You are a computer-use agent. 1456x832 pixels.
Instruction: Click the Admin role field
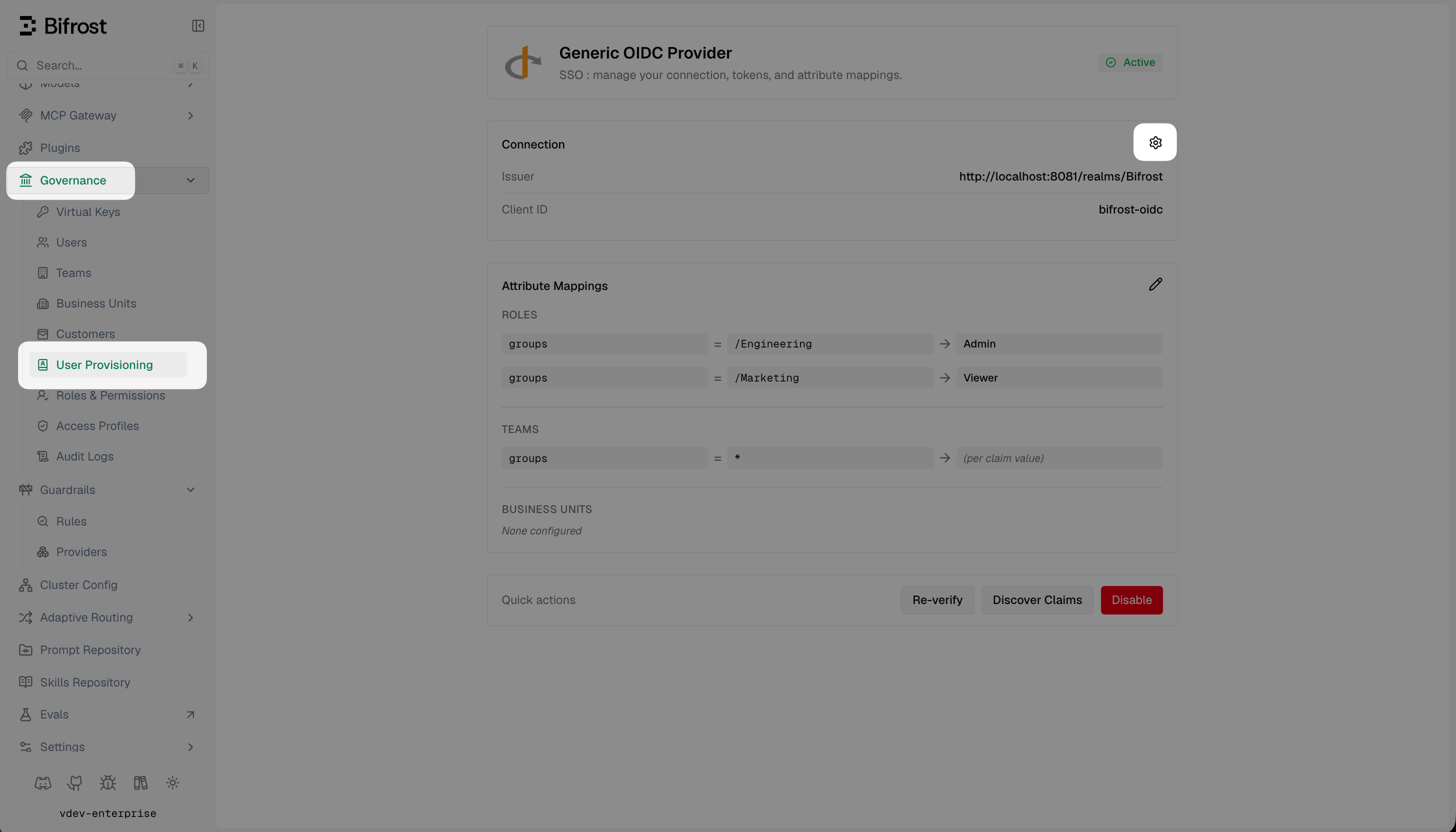tap(1059, 344)
